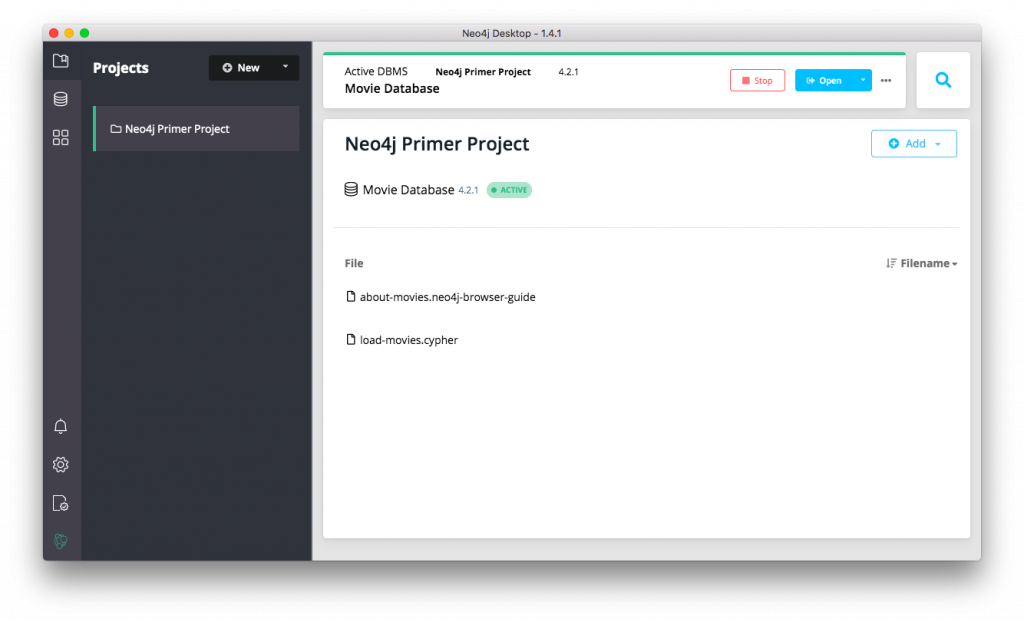
Task: Click the Neo4j logo icon in sidebar
Action: tap(61, 541)
